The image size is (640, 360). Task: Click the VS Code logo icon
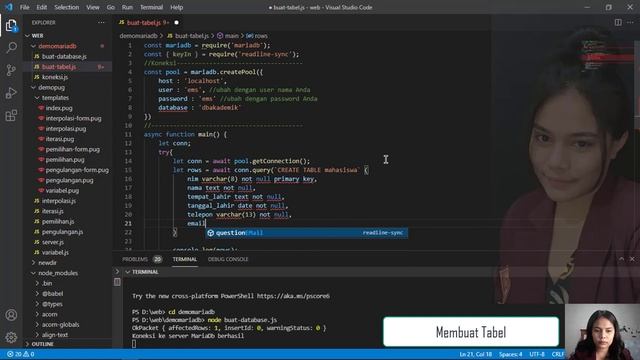pos(9,7)
